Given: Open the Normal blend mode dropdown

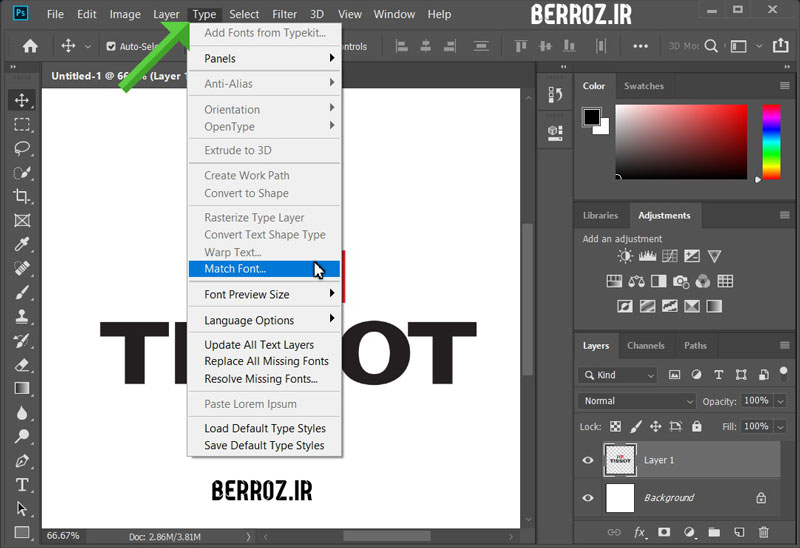Looking at the screenshot, I should coord(637,401).
